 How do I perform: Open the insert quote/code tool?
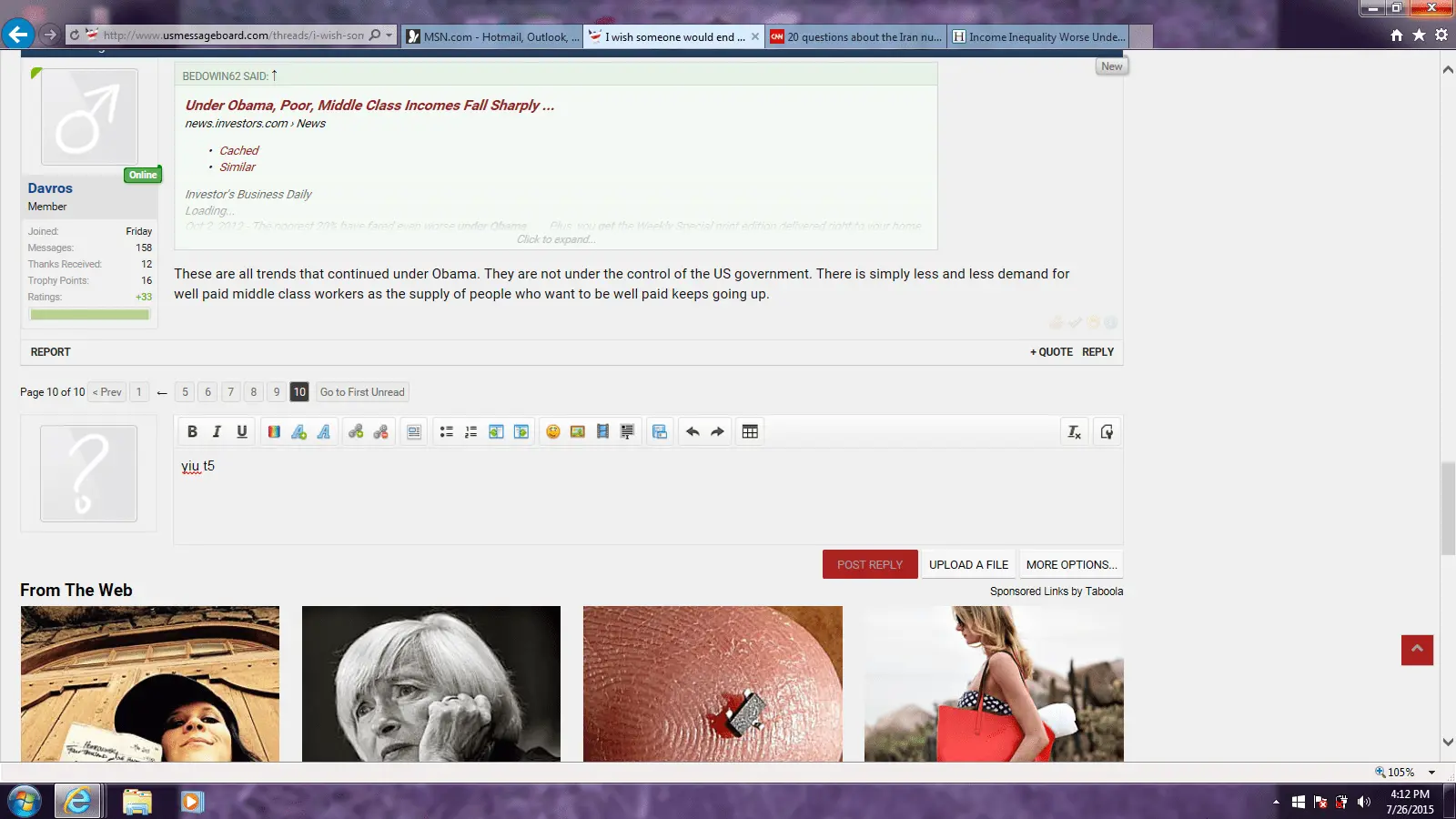(x=627, y=431)
